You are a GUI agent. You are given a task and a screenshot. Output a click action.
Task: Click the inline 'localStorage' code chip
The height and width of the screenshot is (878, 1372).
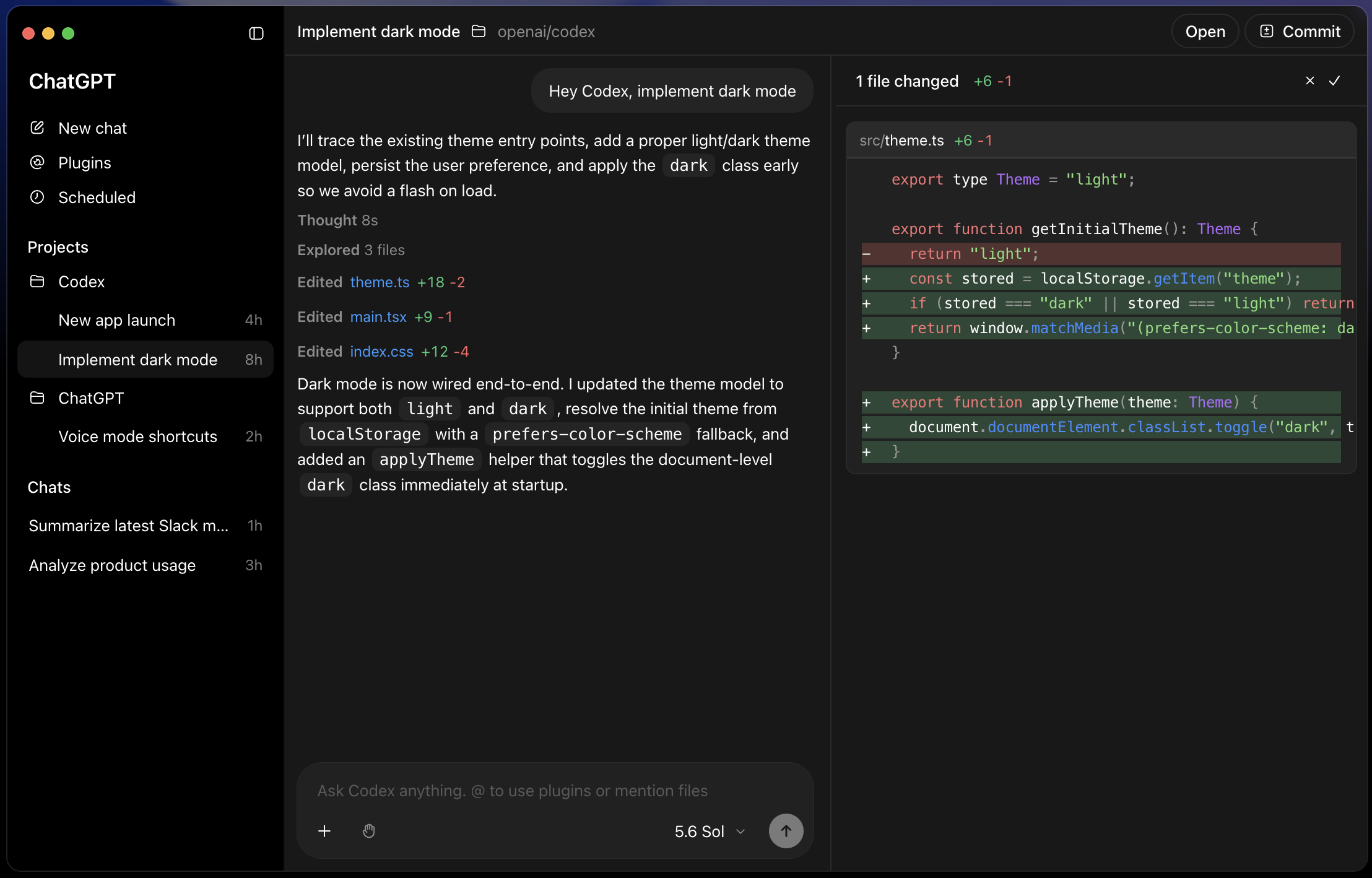click(364, 434)
